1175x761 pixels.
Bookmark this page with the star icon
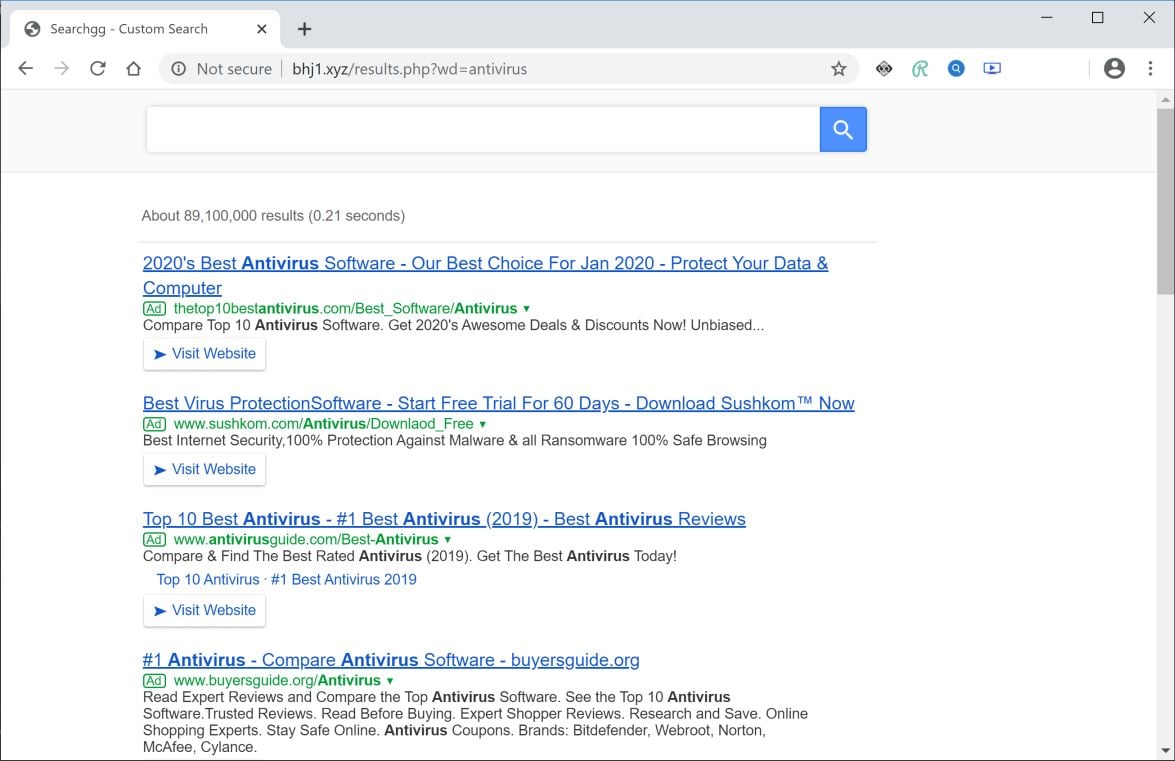coord(839,69)
